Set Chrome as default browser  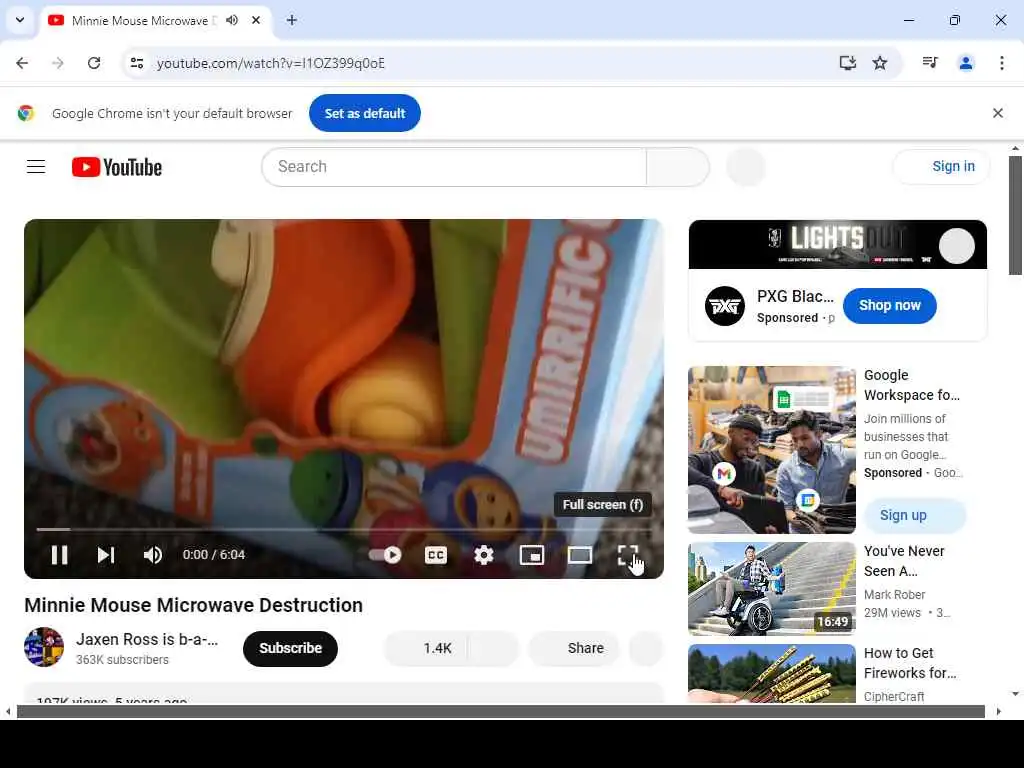[364, 113]
